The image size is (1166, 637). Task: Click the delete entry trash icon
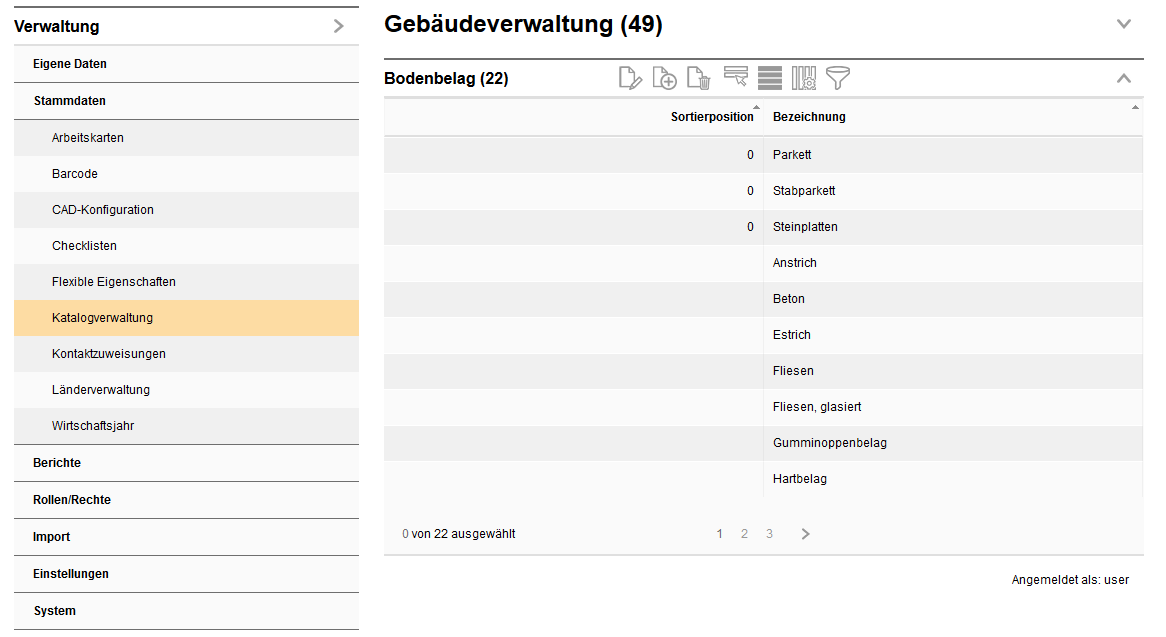tap(698, 78)
